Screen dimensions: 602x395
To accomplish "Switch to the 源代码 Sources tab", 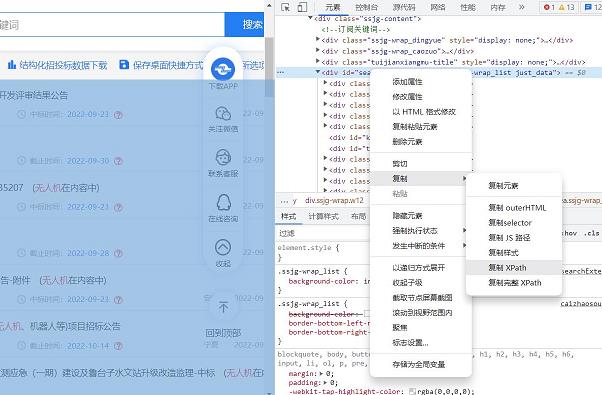I will [x=404, y=7].
